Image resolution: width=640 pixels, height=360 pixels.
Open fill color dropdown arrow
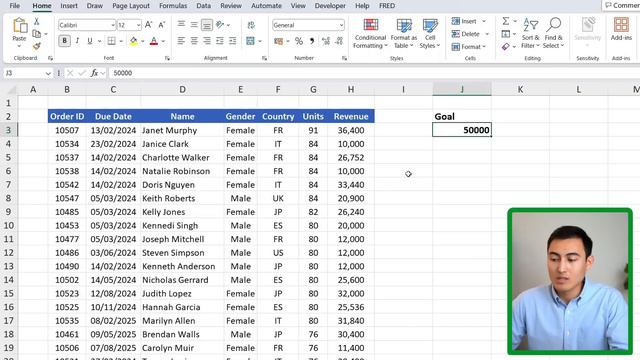[142, 41]
